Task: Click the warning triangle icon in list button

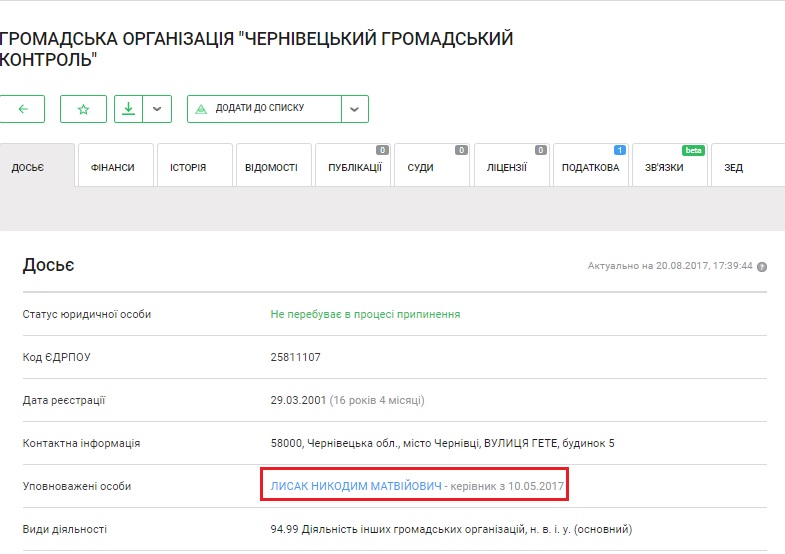Action: point(201,109)
